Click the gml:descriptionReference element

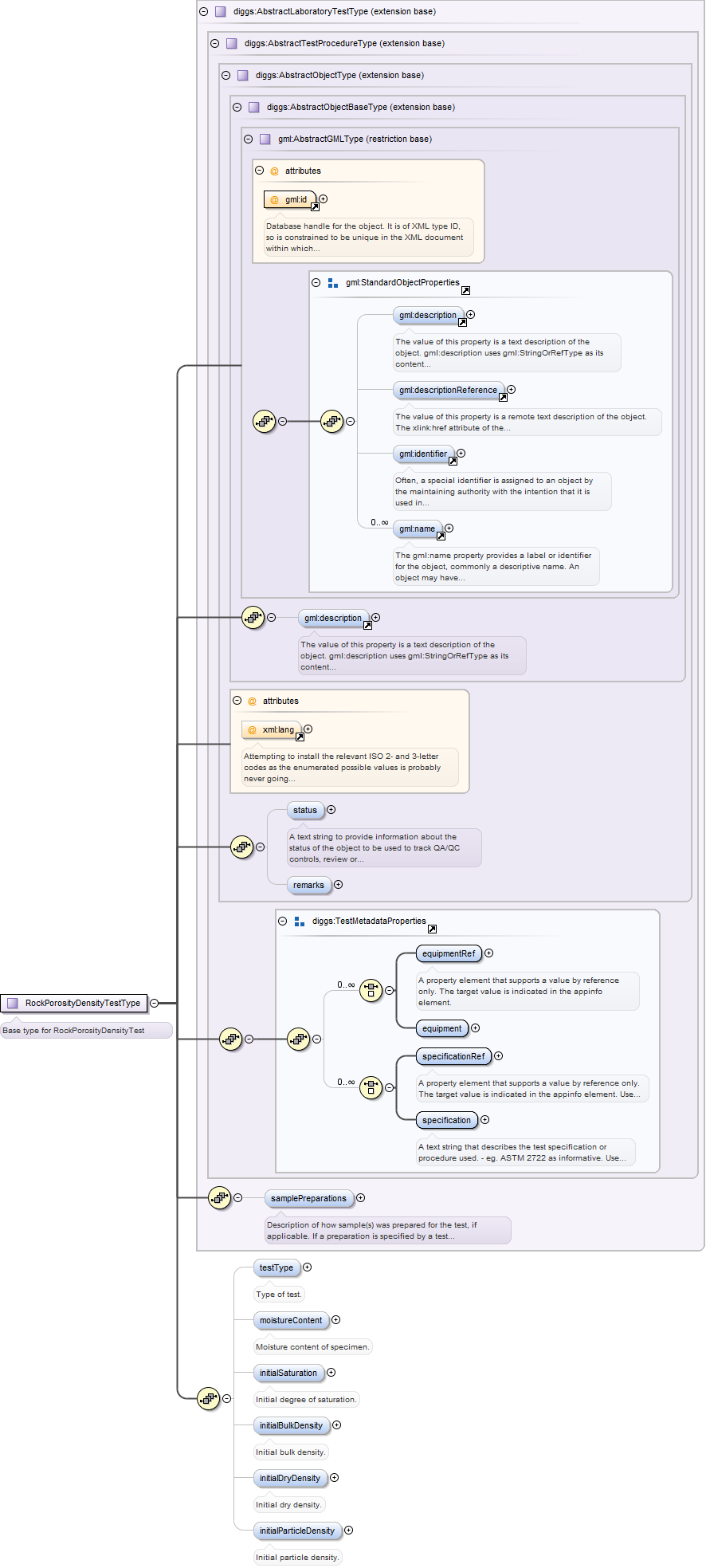(448, 390)
